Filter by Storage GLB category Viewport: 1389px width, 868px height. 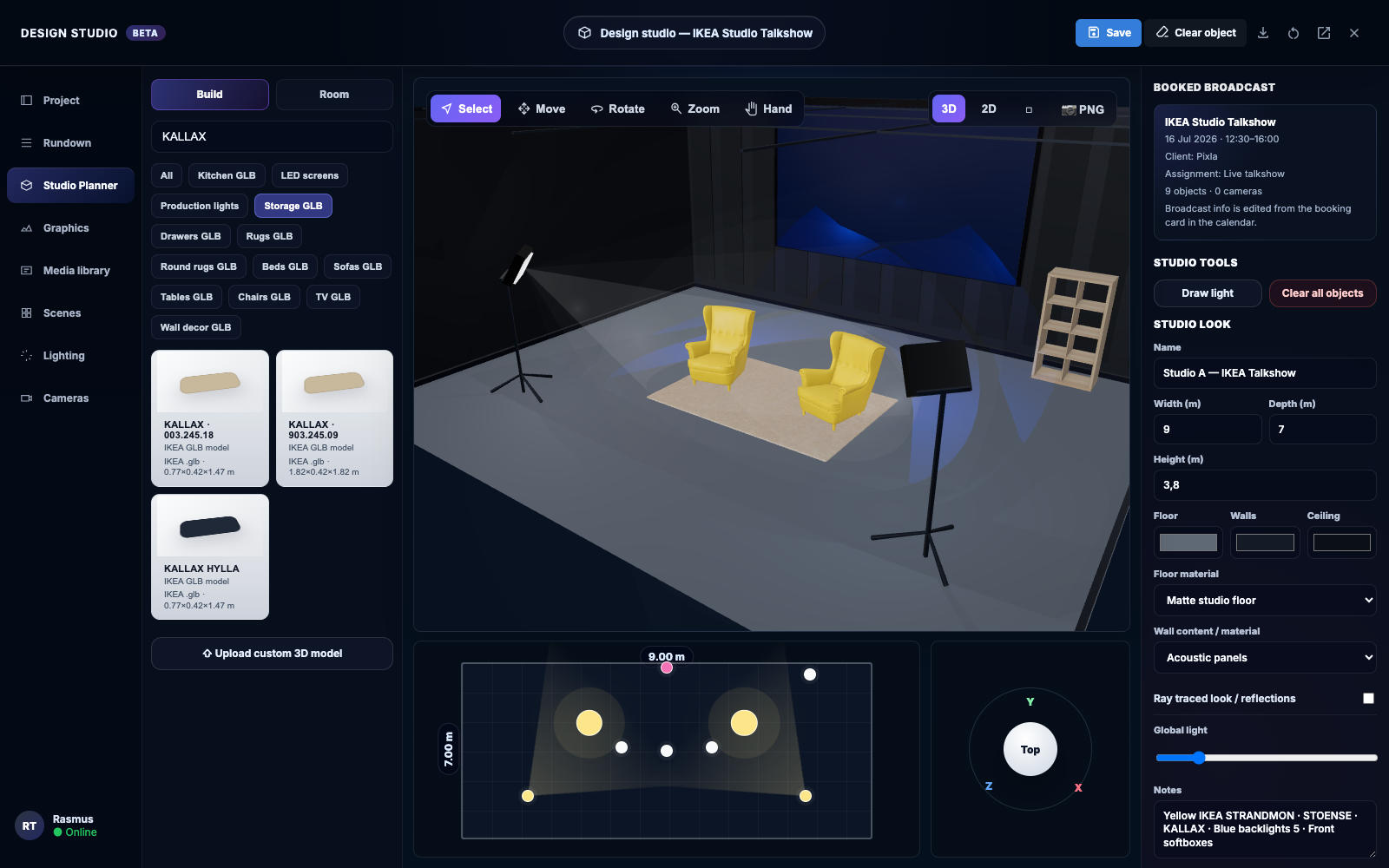pyautogui.click(x=293, y=206)
